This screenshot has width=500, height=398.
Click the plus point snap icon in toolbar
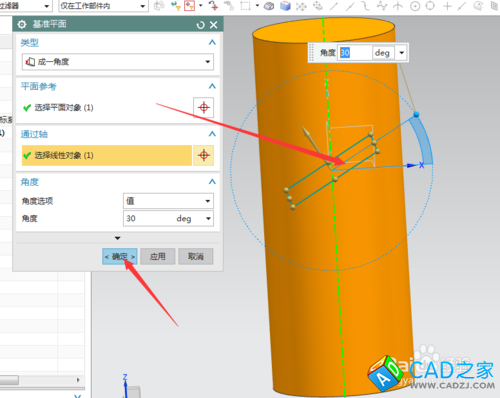pyautogui.click(x=447, y=6)
